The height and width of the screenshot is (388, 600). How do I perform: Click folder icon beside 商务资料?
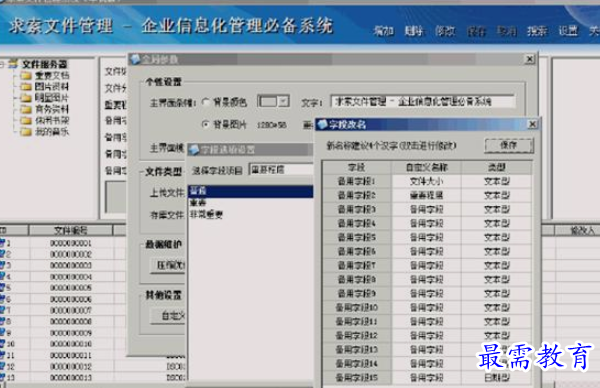tap(26, 109)
